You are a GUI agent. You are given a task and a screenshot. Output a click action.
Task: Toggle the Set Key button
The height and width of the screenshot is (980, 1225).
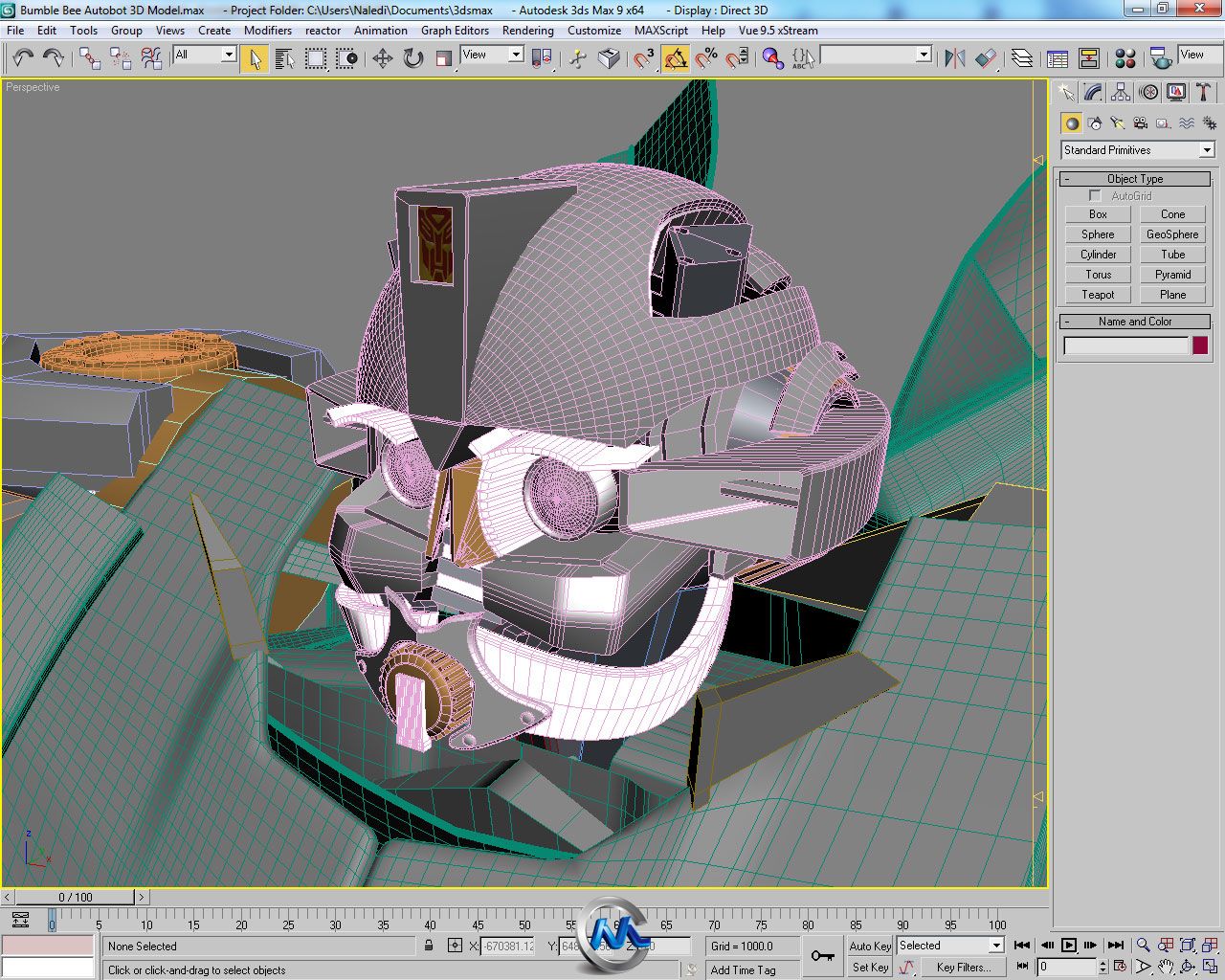point(870,968)
